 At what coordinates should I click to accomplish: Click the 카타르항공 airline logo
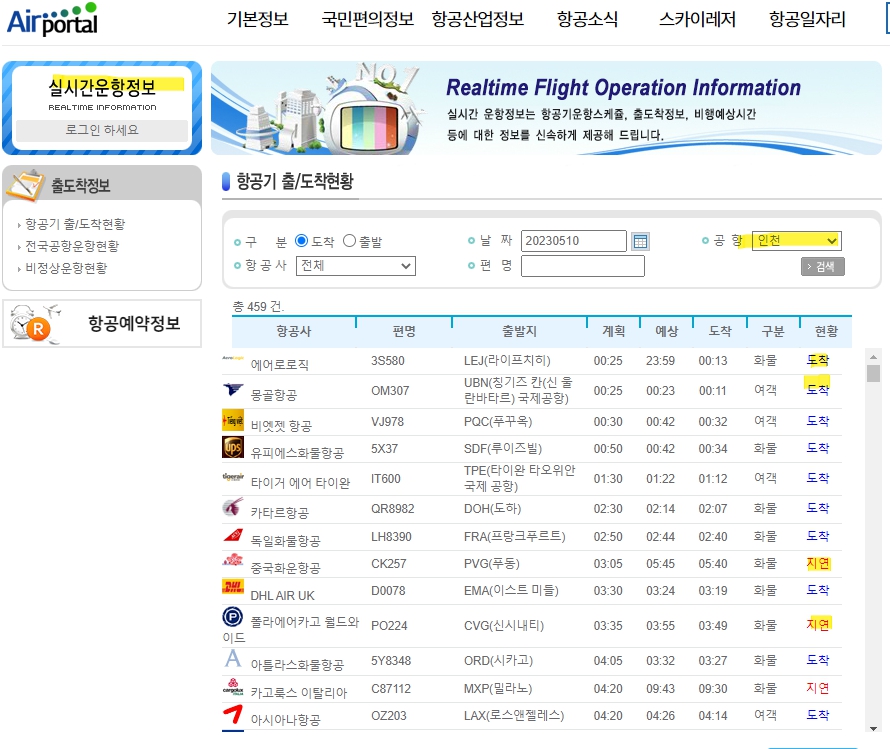(232, 510)
